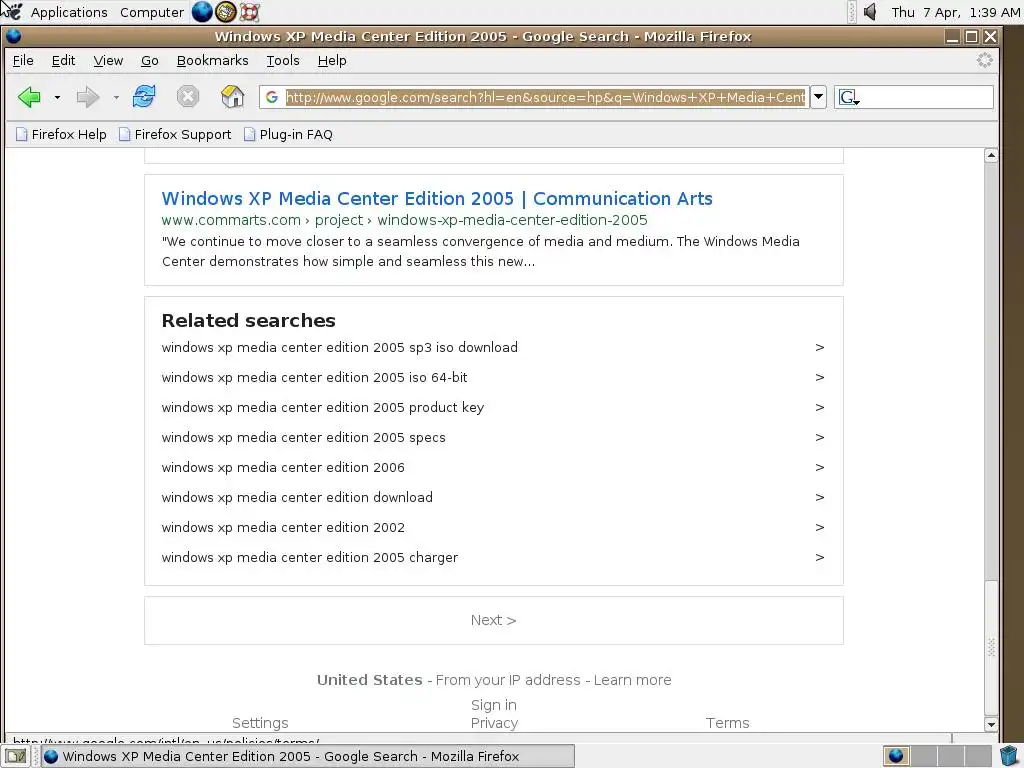Select first workspace in workspace switcher
The height and width of the screenshot is (768, 1024).
pyautogui.click(x=896, y=756)
